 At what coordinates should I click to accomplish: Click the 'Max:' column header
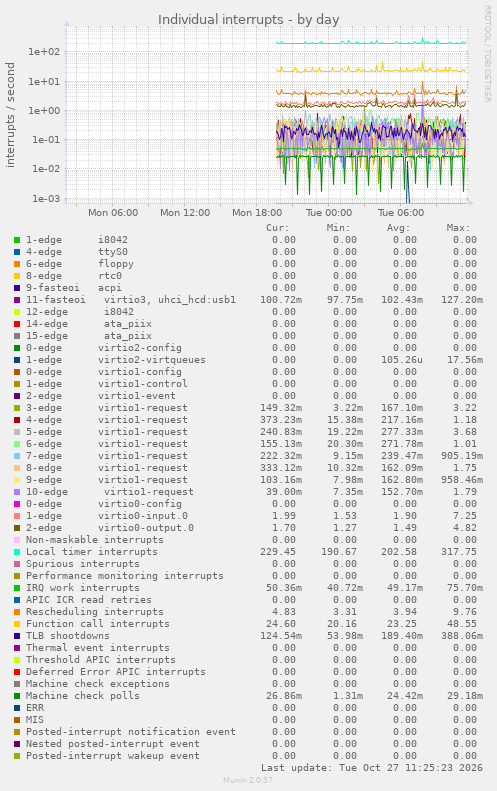click(x=458, y=228)
